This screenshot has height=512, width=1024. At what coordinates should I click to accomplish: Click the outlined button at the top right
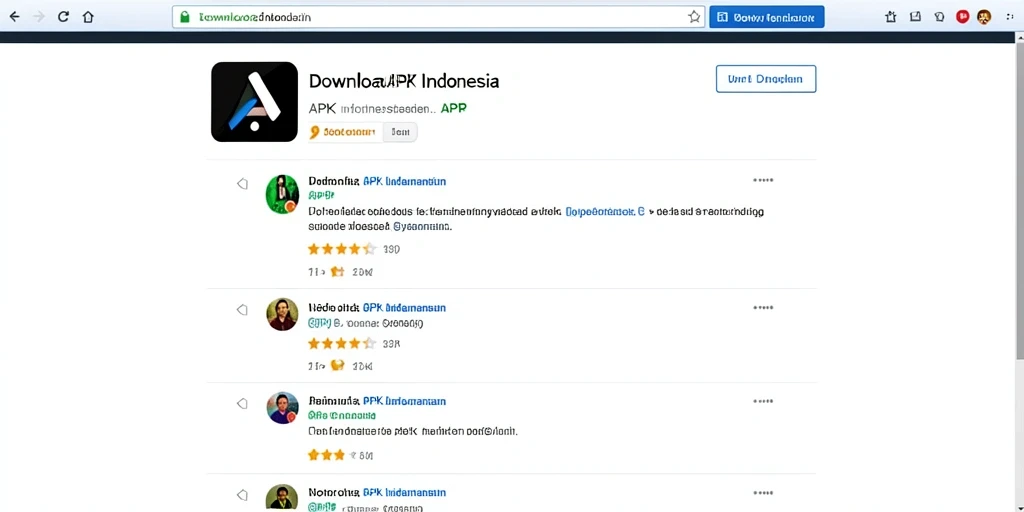tap(766, 79)
